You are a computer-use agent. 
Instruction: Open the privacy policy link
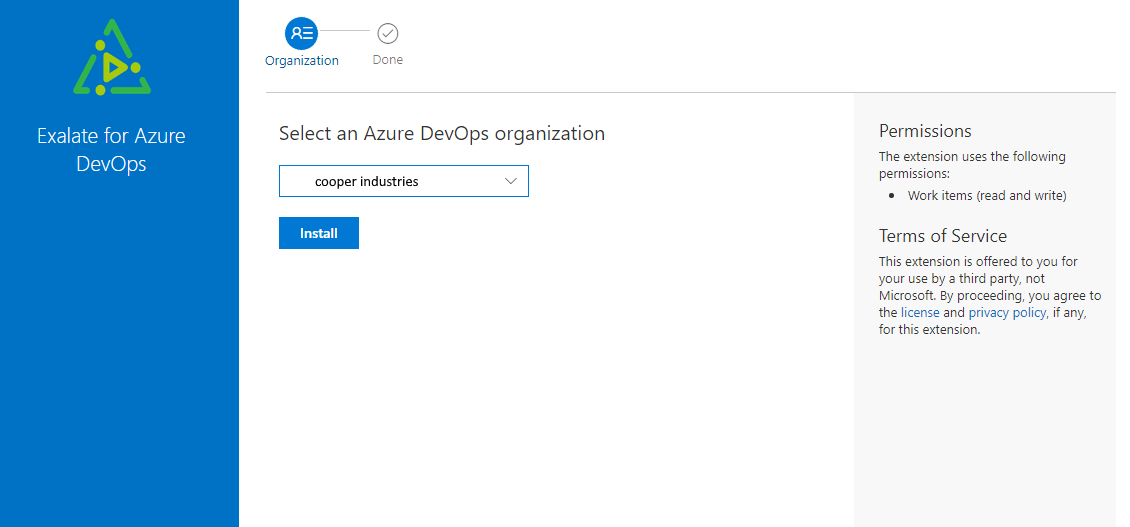pyautogui.click(x=1007, y=313)
